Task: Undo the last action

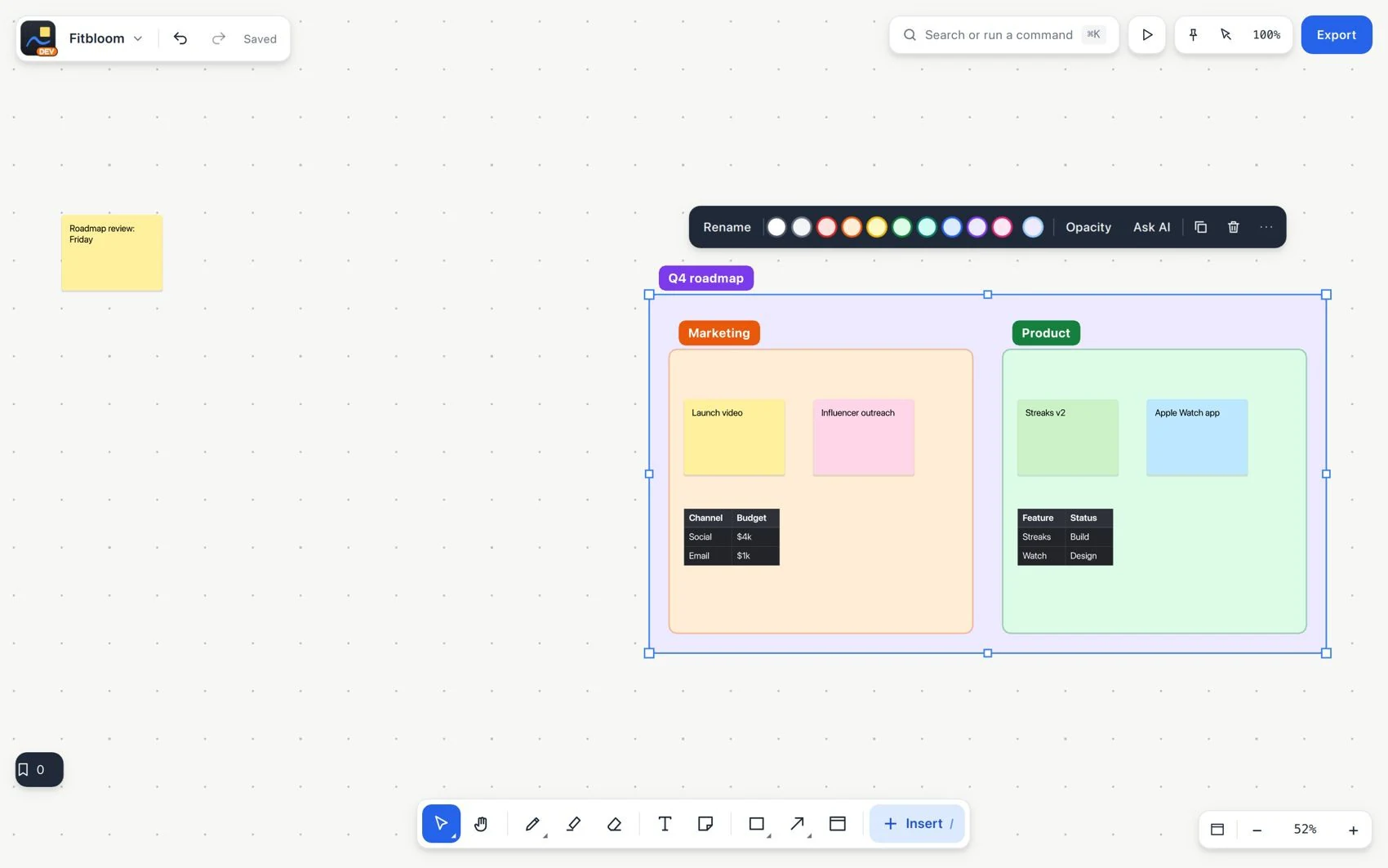Action: [180, 38]
